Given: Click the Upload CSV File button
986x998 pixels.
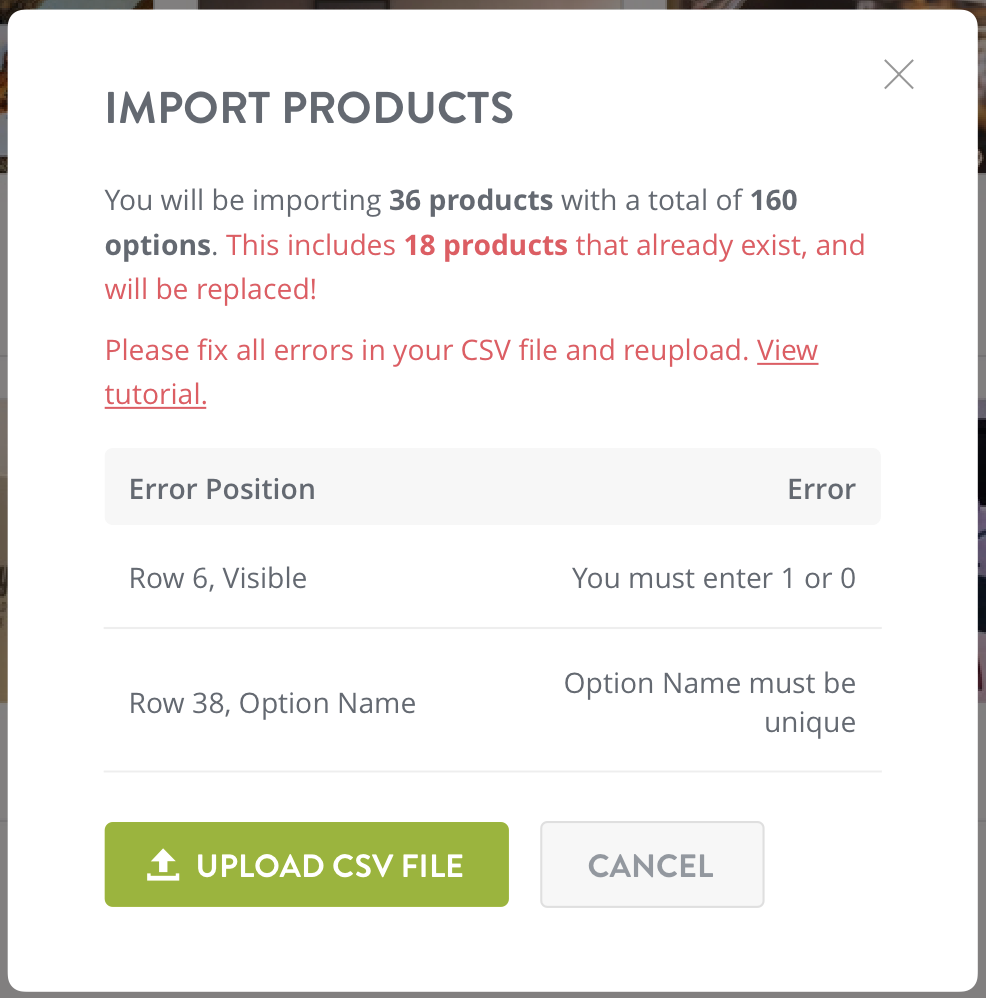Looking at the screenshot, I should [306, 863].
